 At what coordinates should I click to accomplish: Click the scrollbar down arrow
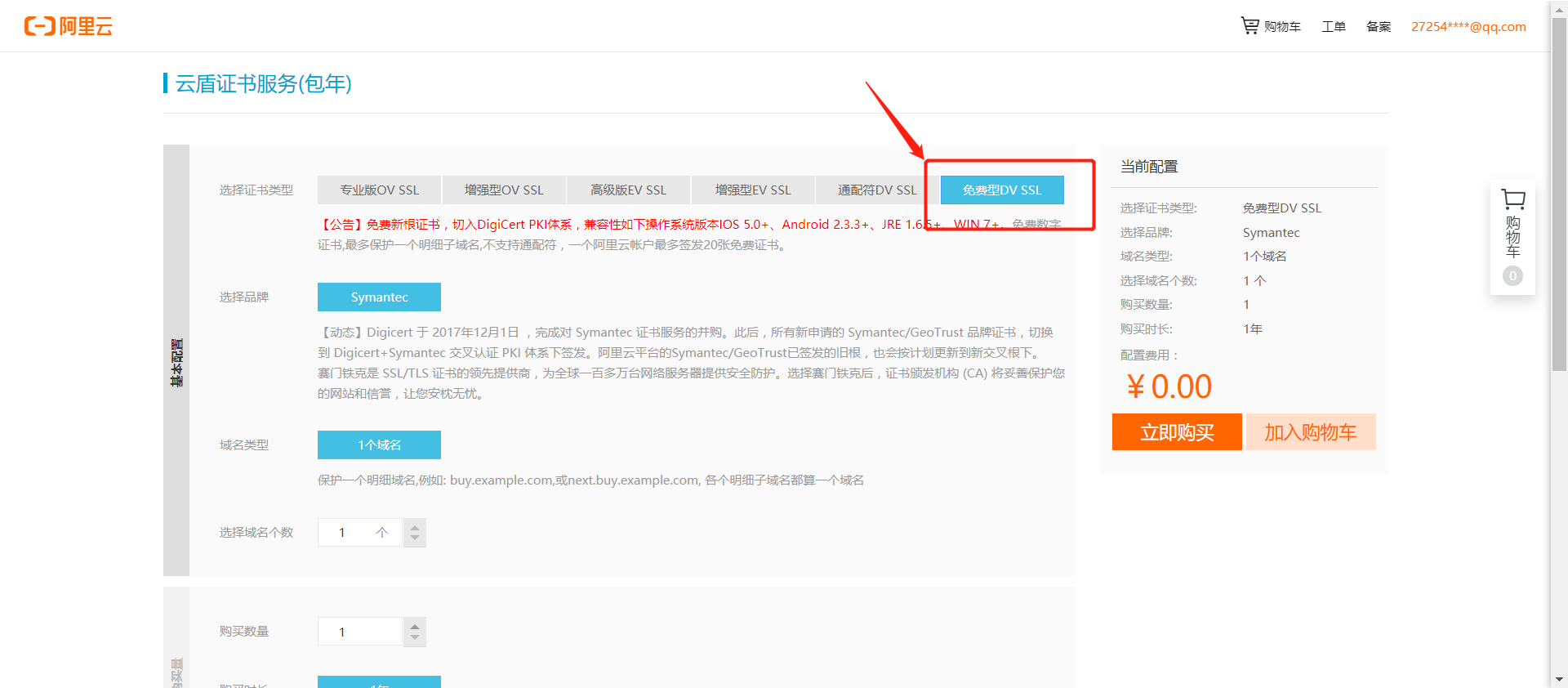1559,680
